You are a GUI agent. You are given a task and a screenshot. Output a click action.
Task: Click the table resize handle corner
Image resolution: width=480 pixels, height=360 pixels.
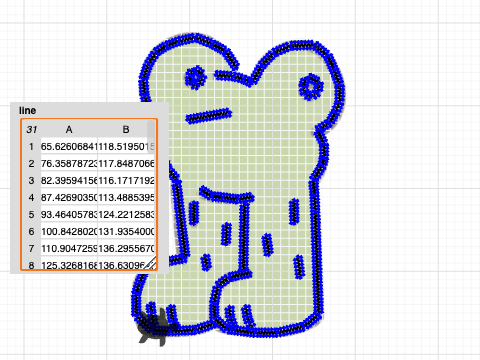(x=152, y=263)
